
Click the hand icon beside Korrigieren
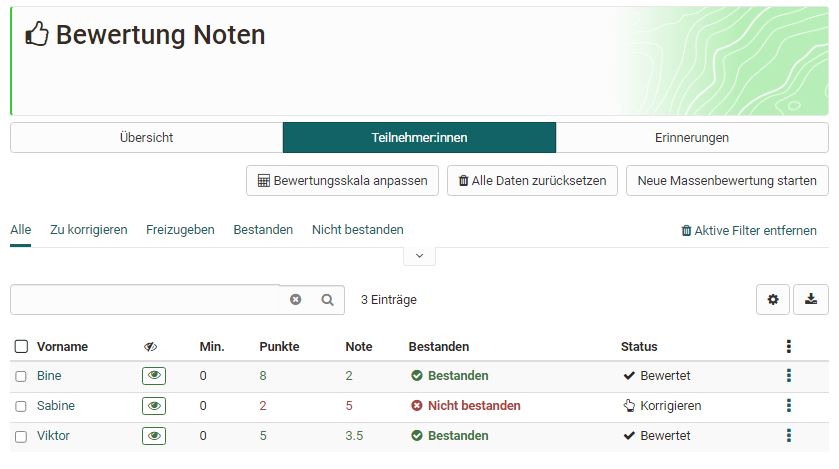point(629,405)
